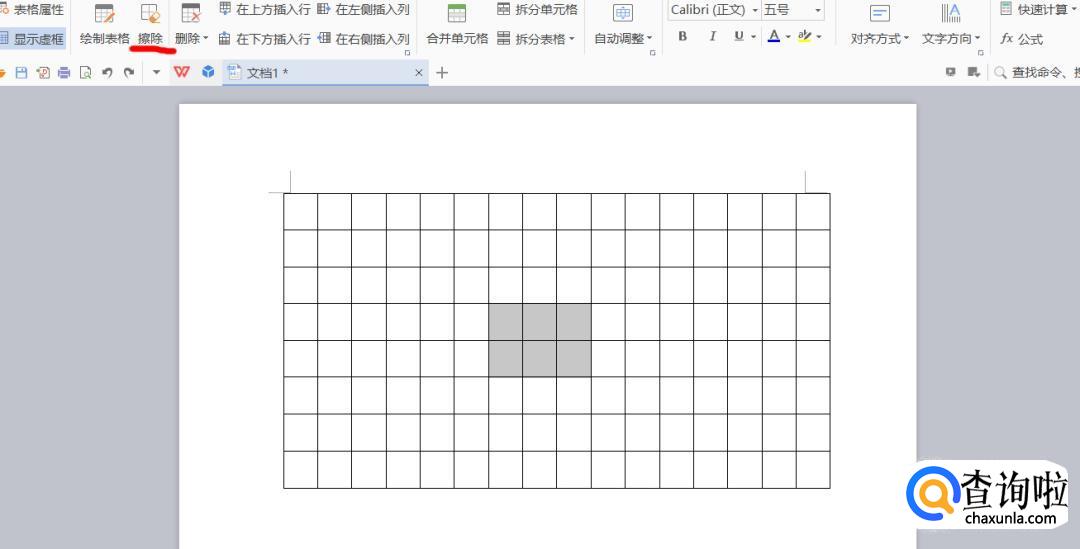Click the save icon in quick access bar

click(21, 73)
